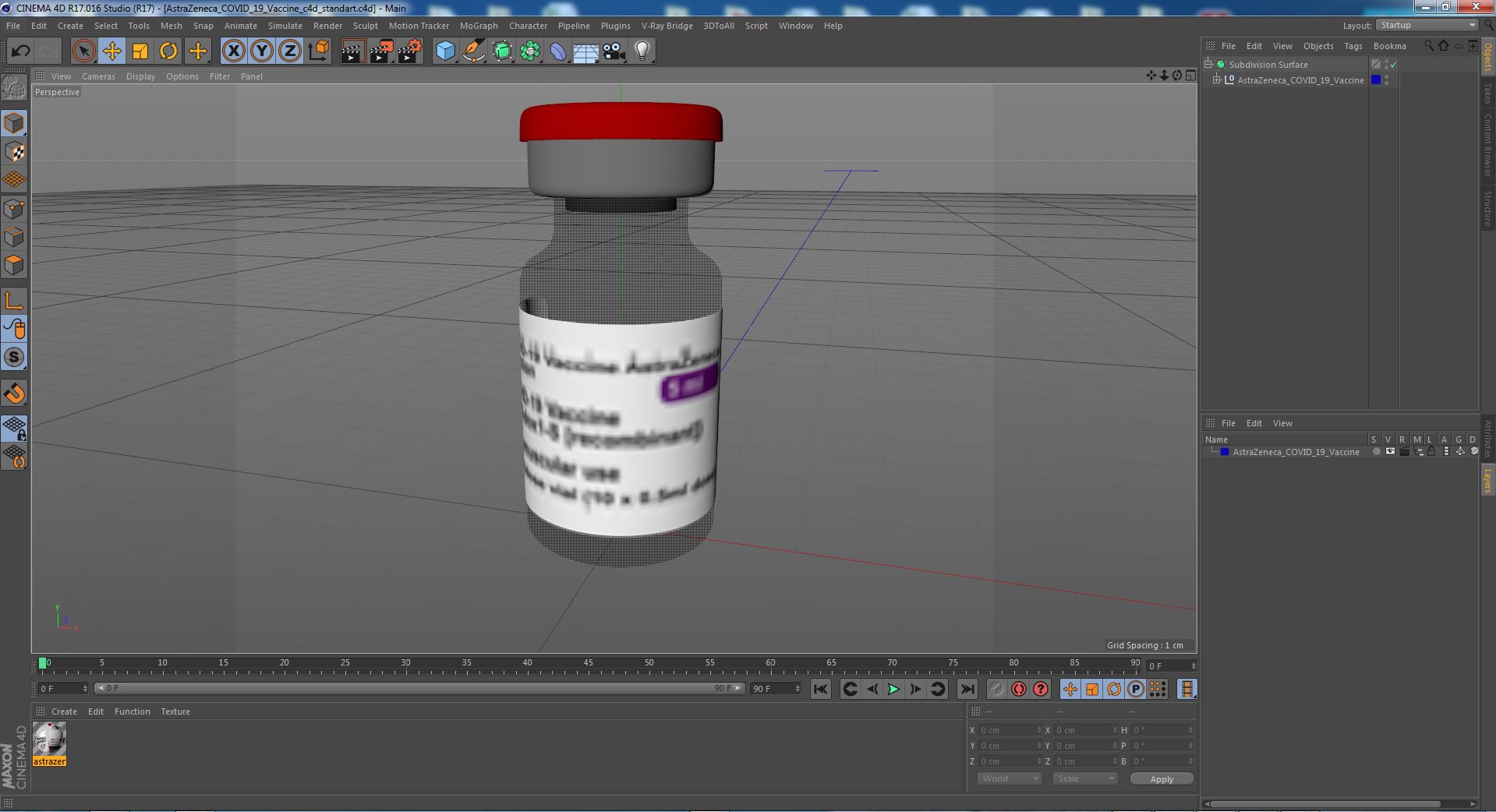Image resolution: width=1496 pixels, height=812 pixels.
Task: Select the Move tool
Action: [111, 51]
